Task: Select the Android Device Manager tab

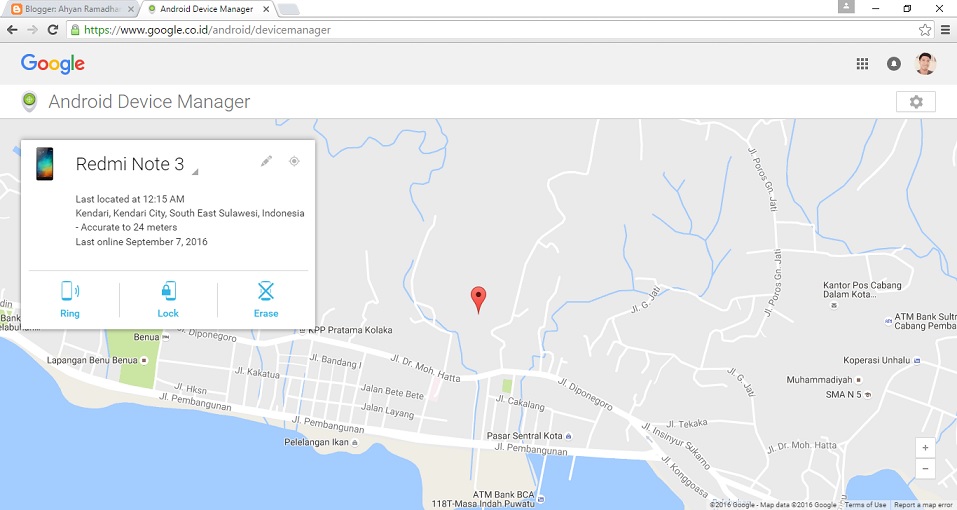Action: pos(208,9)
